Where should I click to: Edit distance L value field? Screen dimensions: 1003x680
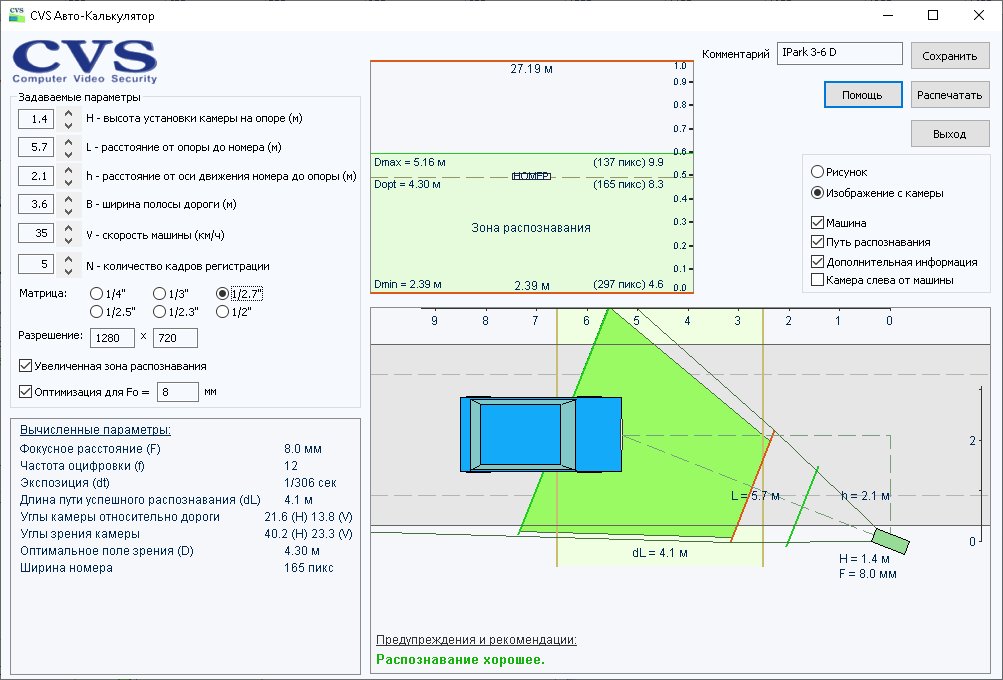coord(36,147)
